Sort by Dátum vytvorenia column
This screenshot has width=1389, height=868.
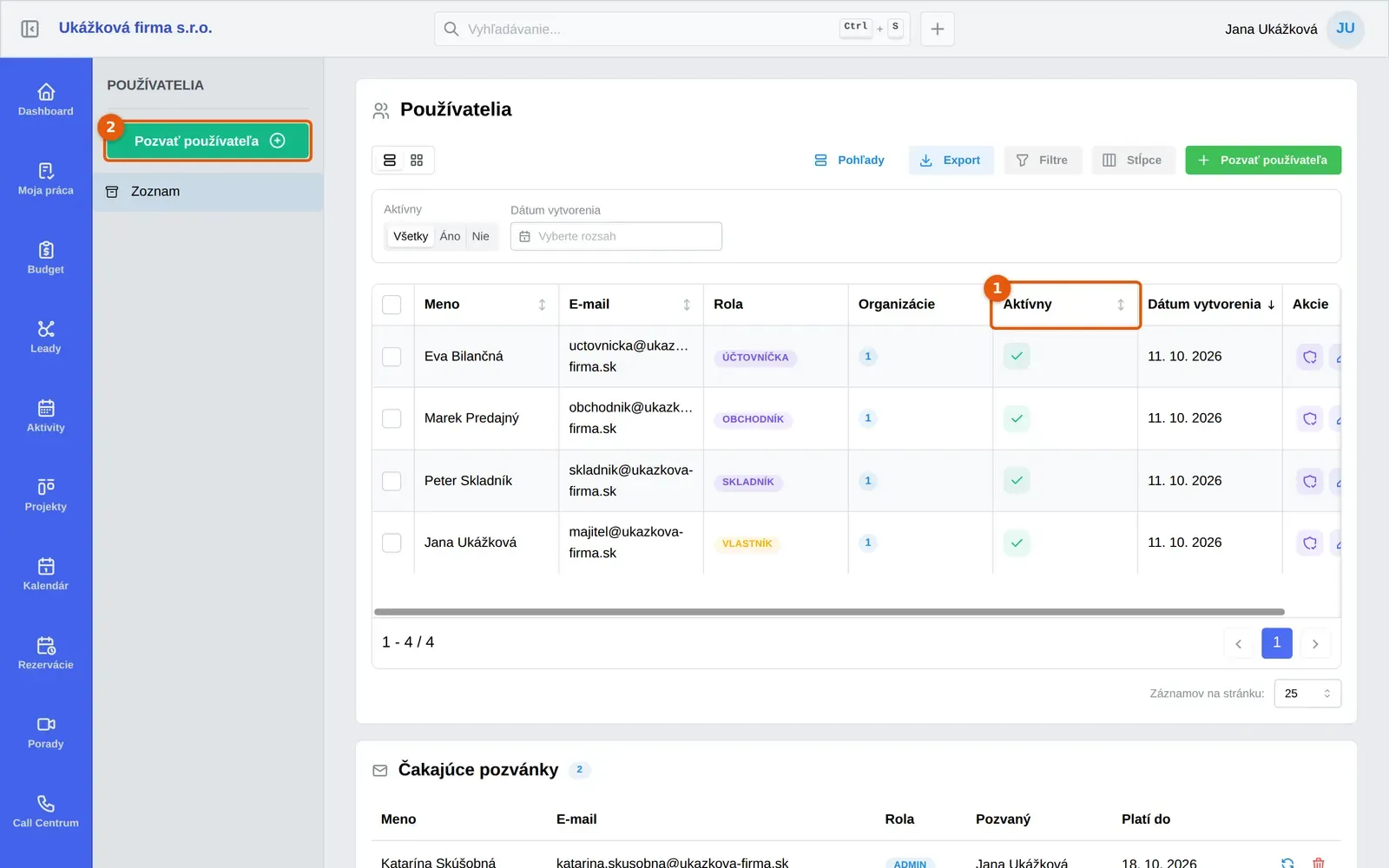tap(1210, 305)
